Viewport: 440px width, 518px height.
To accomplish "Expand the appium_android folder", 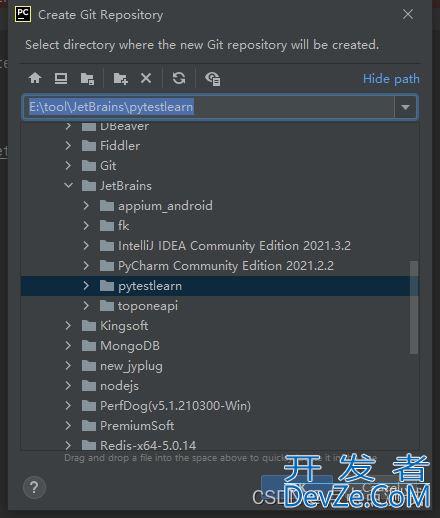I will coord(86,206).
